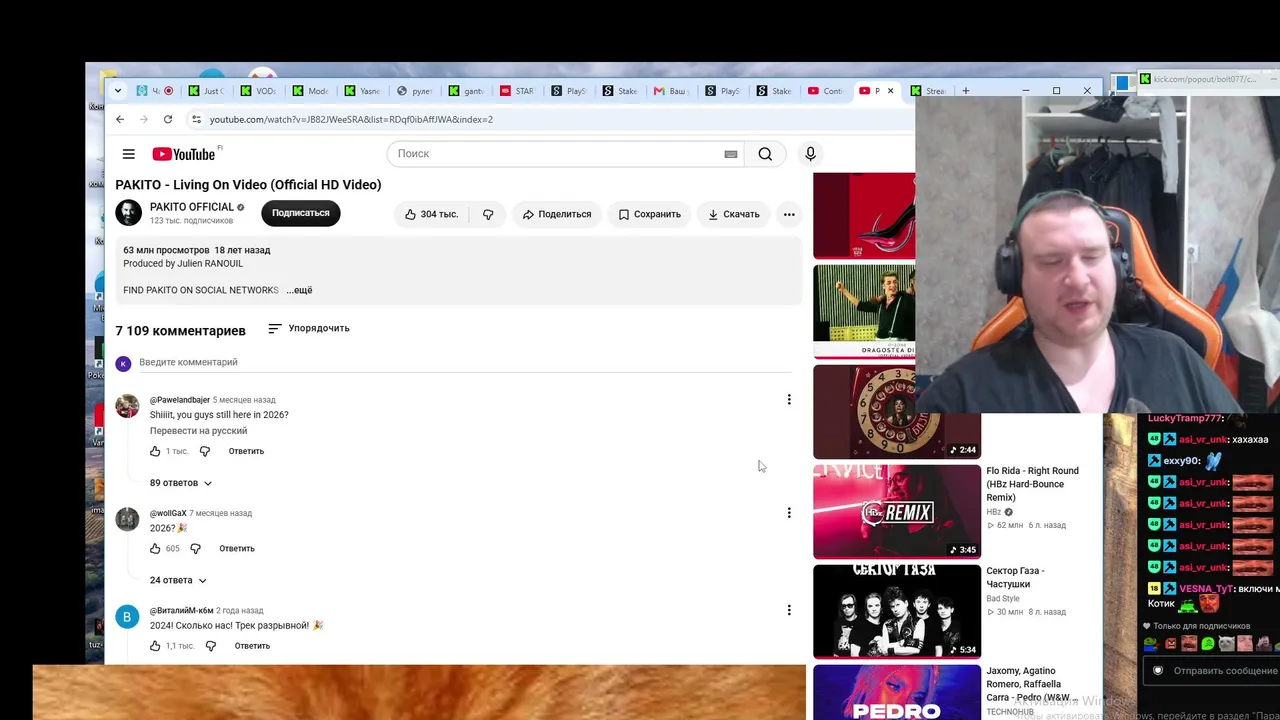Image resolution: width=1280 pixels, height=720 pixels.
Task: Like the video with 304 тыс. likes
Action: 431,214
